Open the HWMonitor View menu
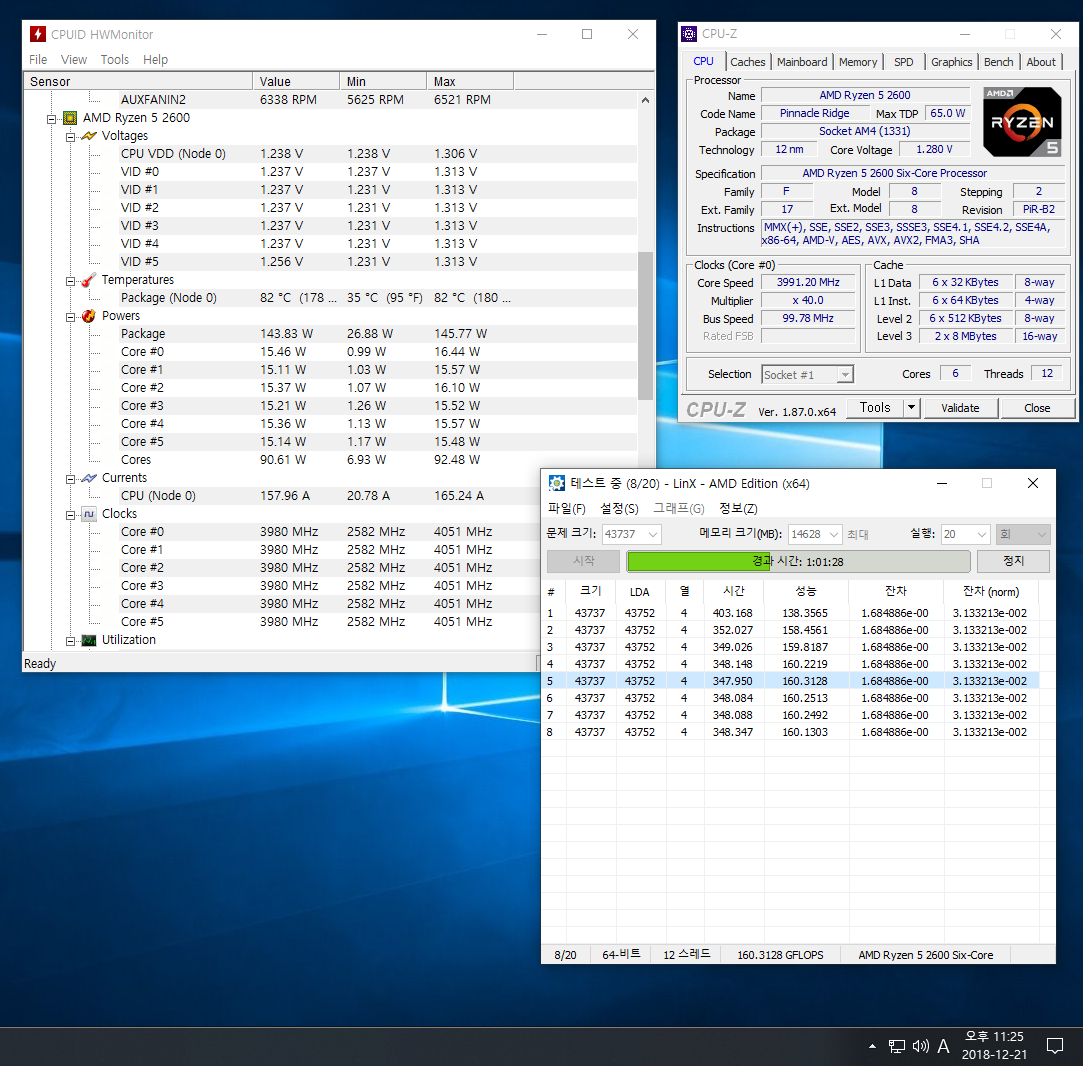The width and height of the screenshot is (1083, 1066). tap(74, 59)
